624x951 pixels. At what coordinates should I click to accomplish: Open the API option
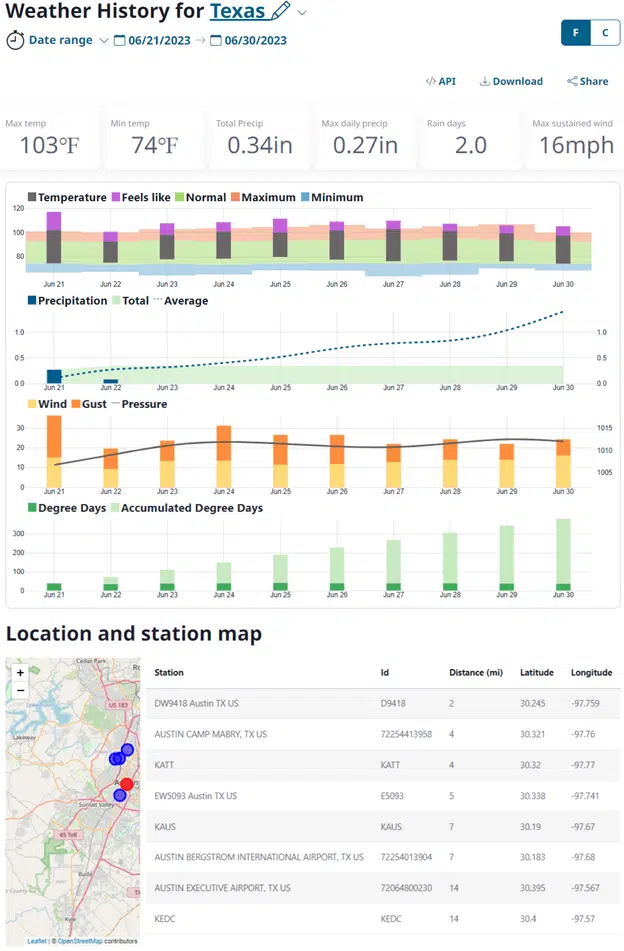point(440,81)
